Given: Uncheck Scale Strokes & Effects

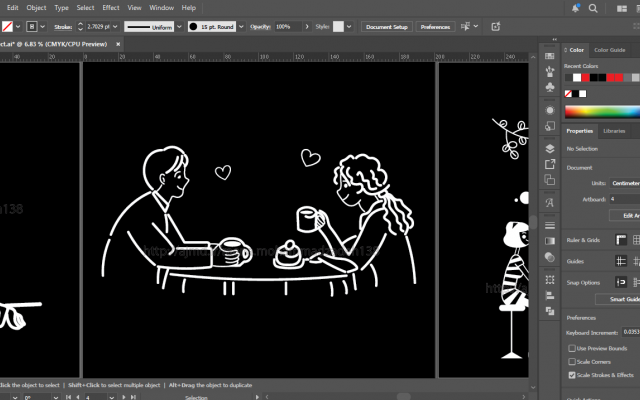Looking at the screenshot, I should [x=572, y=375].
